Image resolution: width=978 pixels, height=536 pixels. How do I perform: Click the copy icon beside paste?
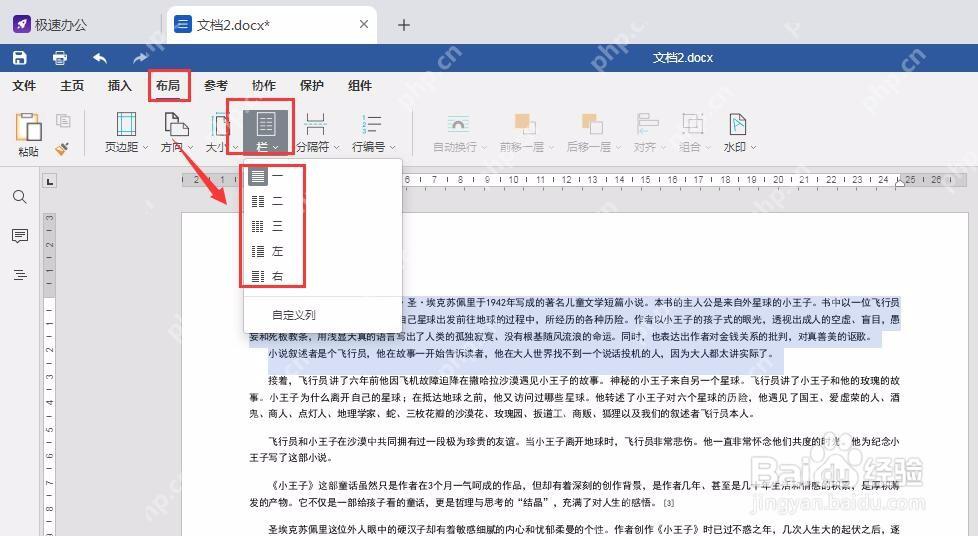[63, 120]
